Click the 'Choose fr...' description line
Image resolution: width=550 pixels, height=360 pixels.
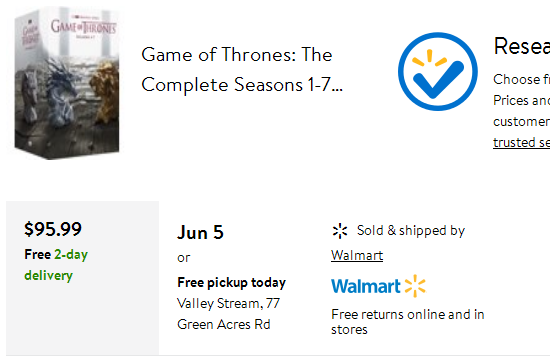click(521, 79)
